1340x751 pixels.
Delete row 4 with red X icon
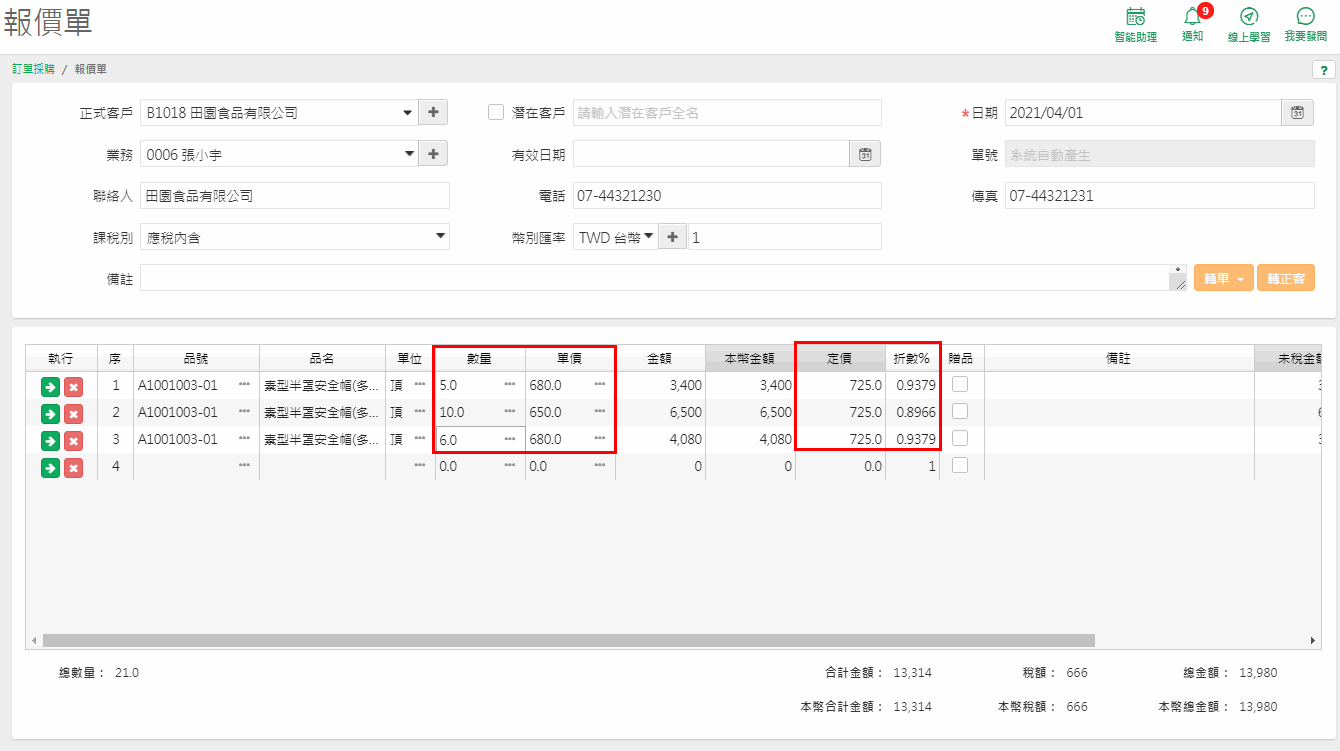73,468
